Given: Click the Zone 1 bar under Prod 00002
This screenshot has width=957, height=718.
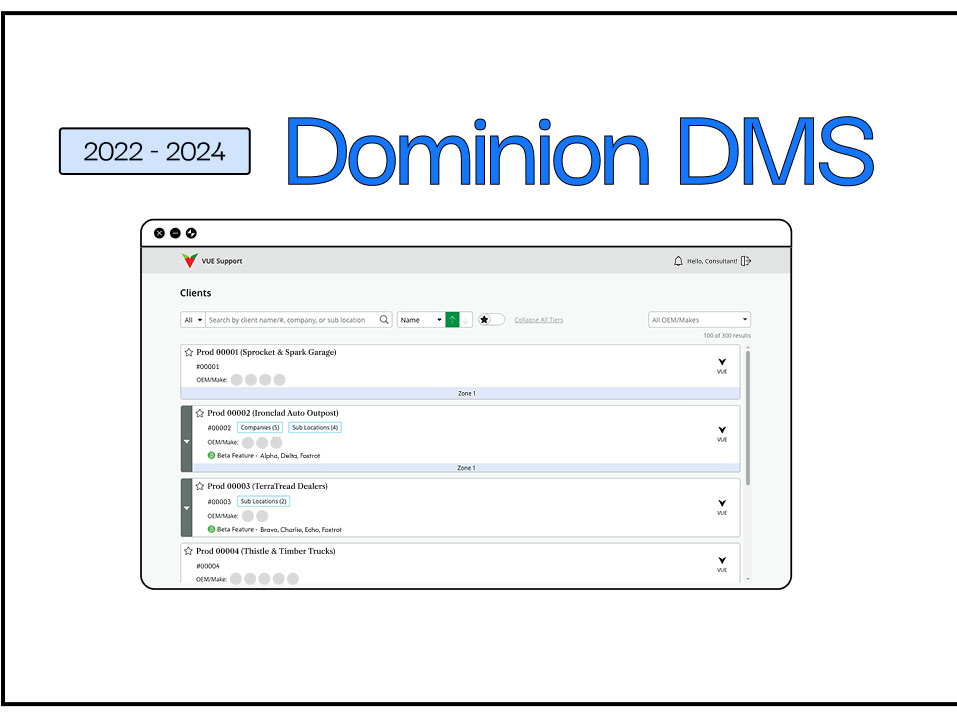Looking at the screenshot, I should click(467, 468).
